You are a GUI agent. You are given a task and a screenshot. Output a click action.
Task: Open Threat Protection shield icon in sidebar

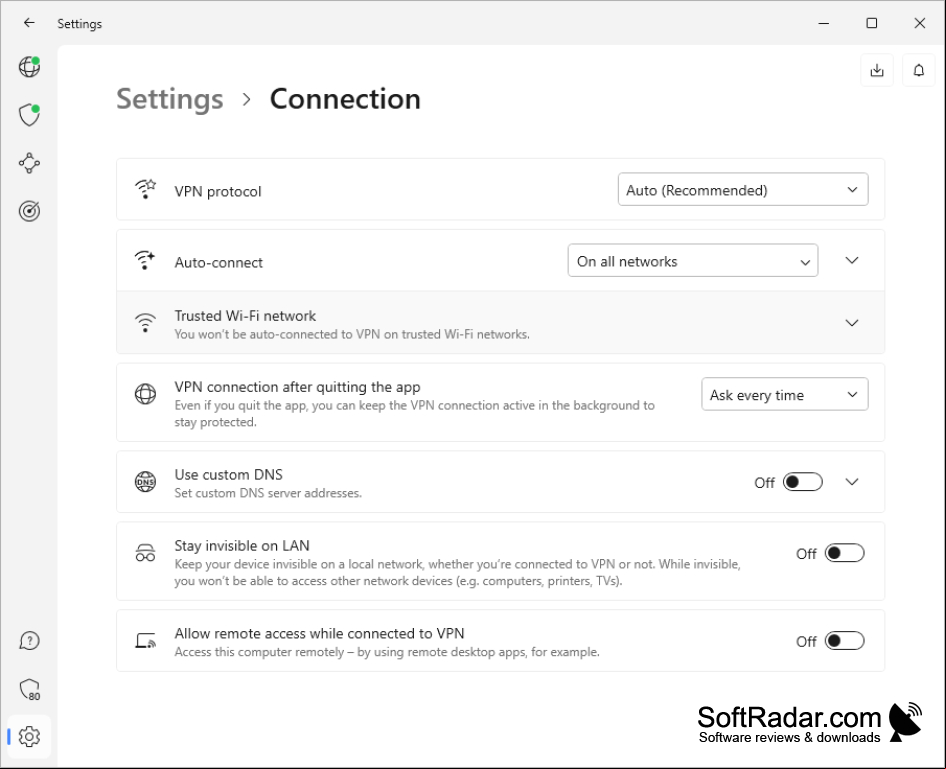[29, 115]
